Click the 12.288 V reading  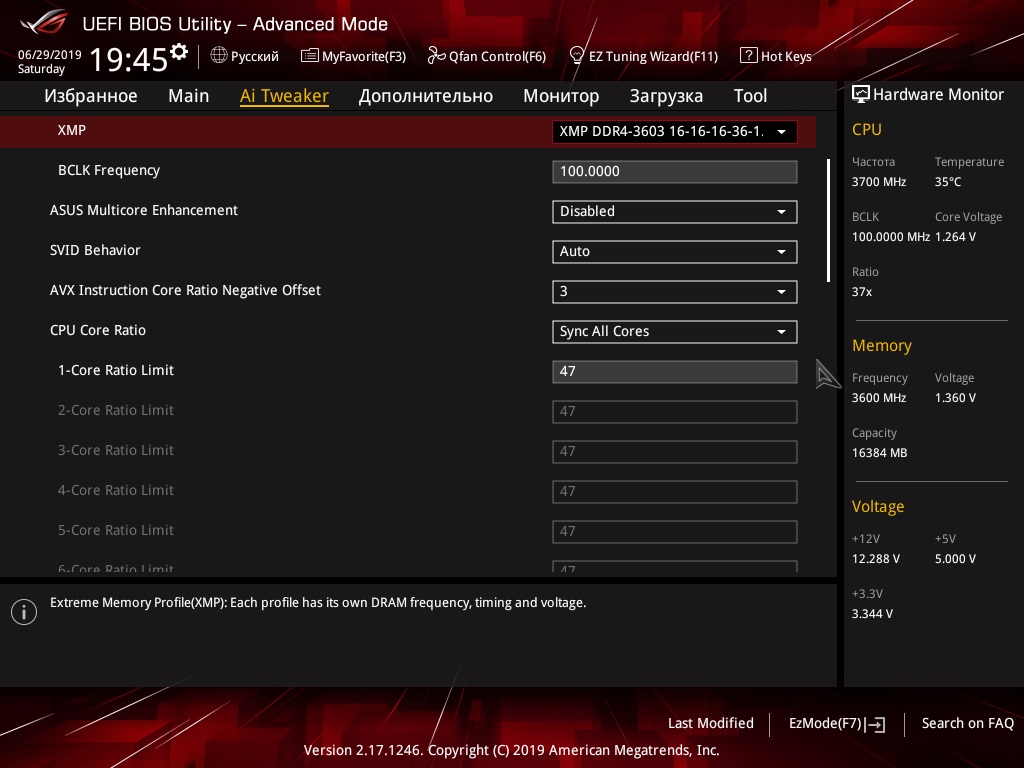876,558
